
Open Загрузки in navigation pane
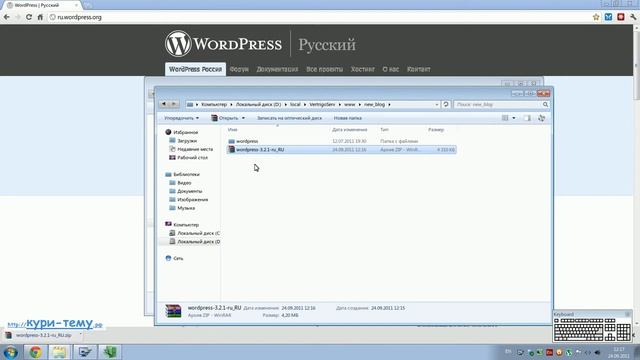(187, 141)
